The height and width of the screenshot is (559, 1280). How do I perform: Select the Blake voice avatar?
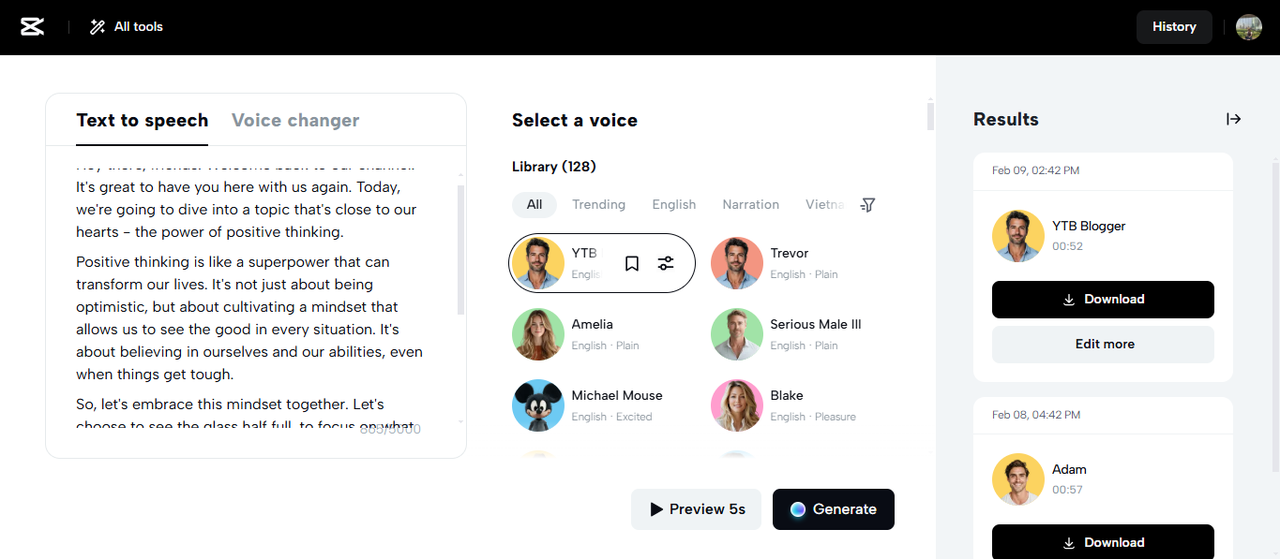(x=737, y=405)
